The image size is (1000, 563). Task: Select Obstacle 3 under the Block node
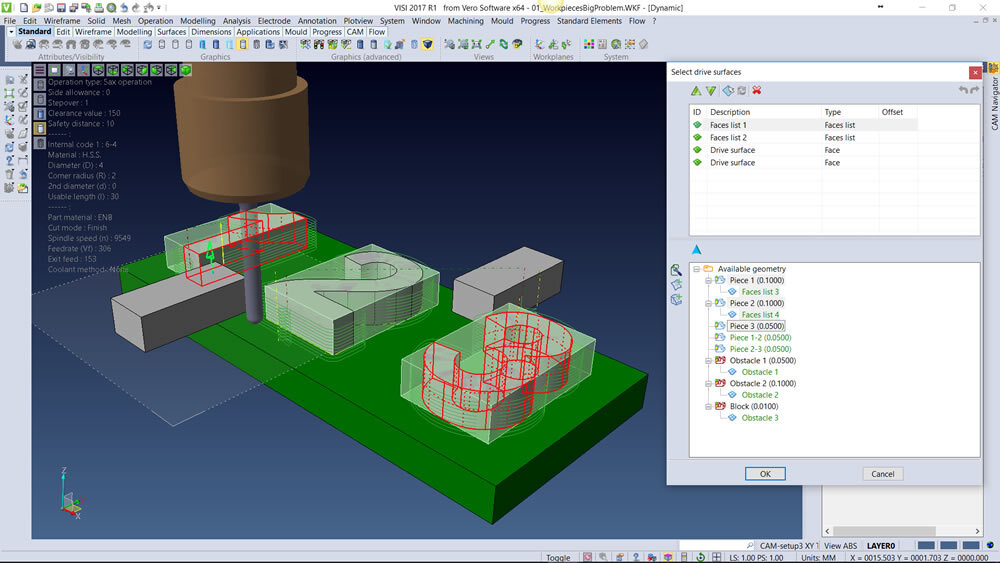(760, 418)
